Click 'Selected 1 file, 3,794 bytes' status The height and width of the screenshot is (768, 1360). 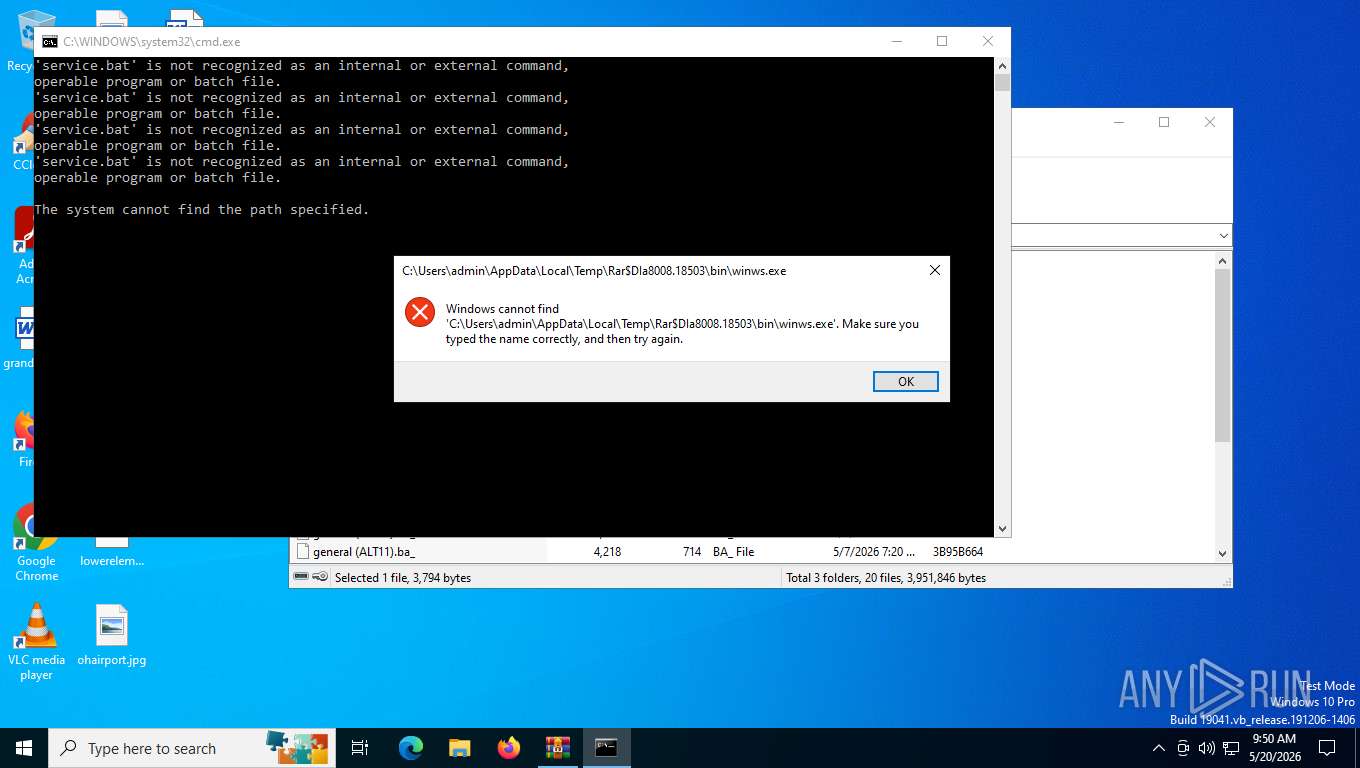pos(403,578)
